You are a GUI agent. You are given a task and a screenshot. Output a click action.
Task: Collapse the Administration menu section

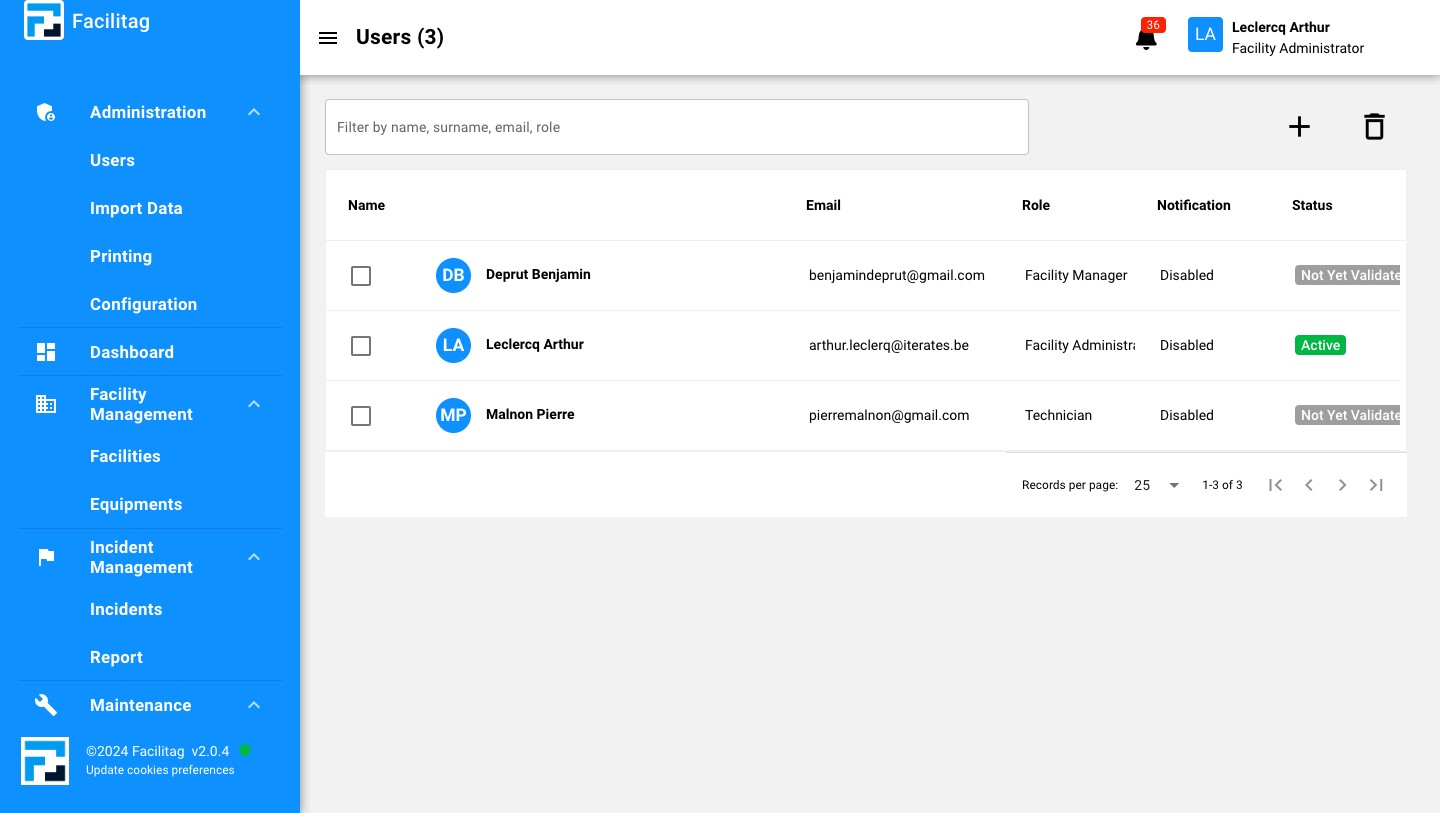pyautogui.click(x=254, y=112)
